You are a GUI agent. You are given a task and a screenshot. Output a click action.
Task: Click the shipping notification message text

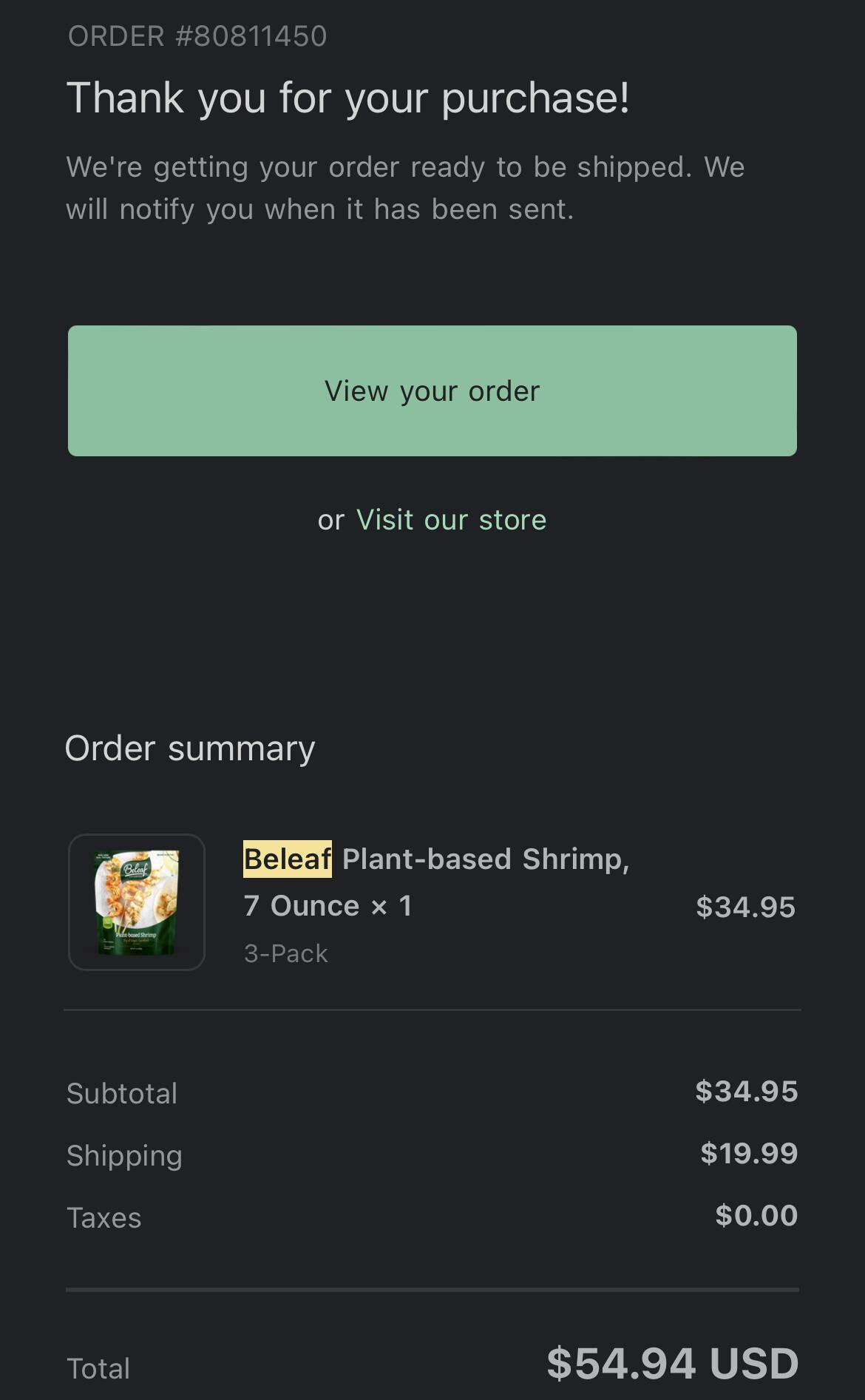(407, 187)
